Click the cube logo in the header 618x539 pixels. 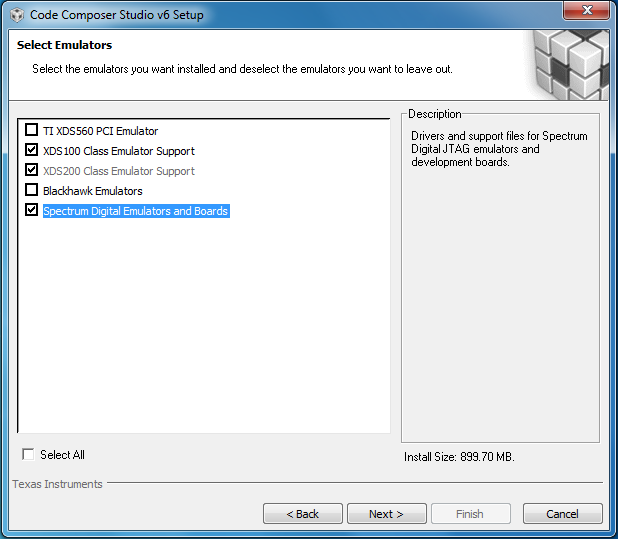(x=569, y=63)
